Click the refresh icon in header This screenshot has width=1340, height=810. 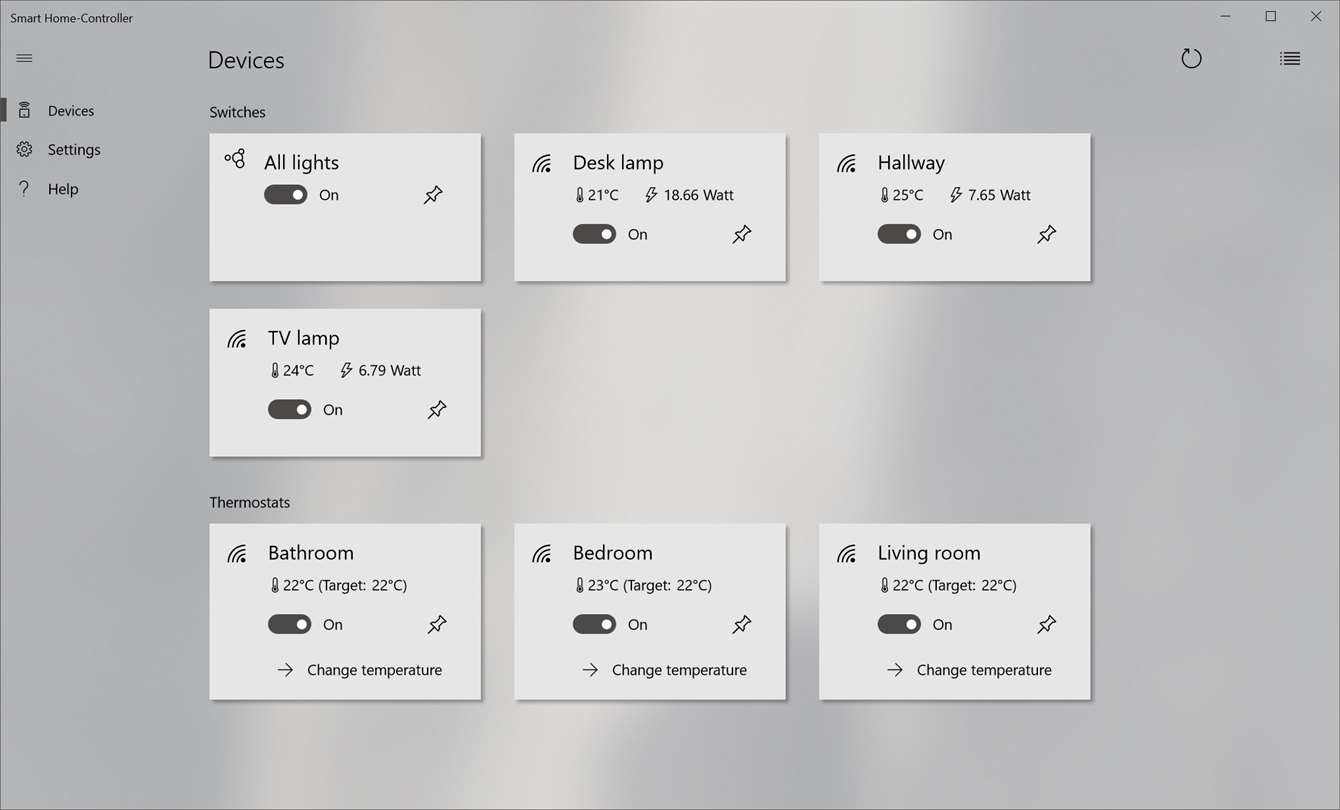click(x=1191, y=59)
